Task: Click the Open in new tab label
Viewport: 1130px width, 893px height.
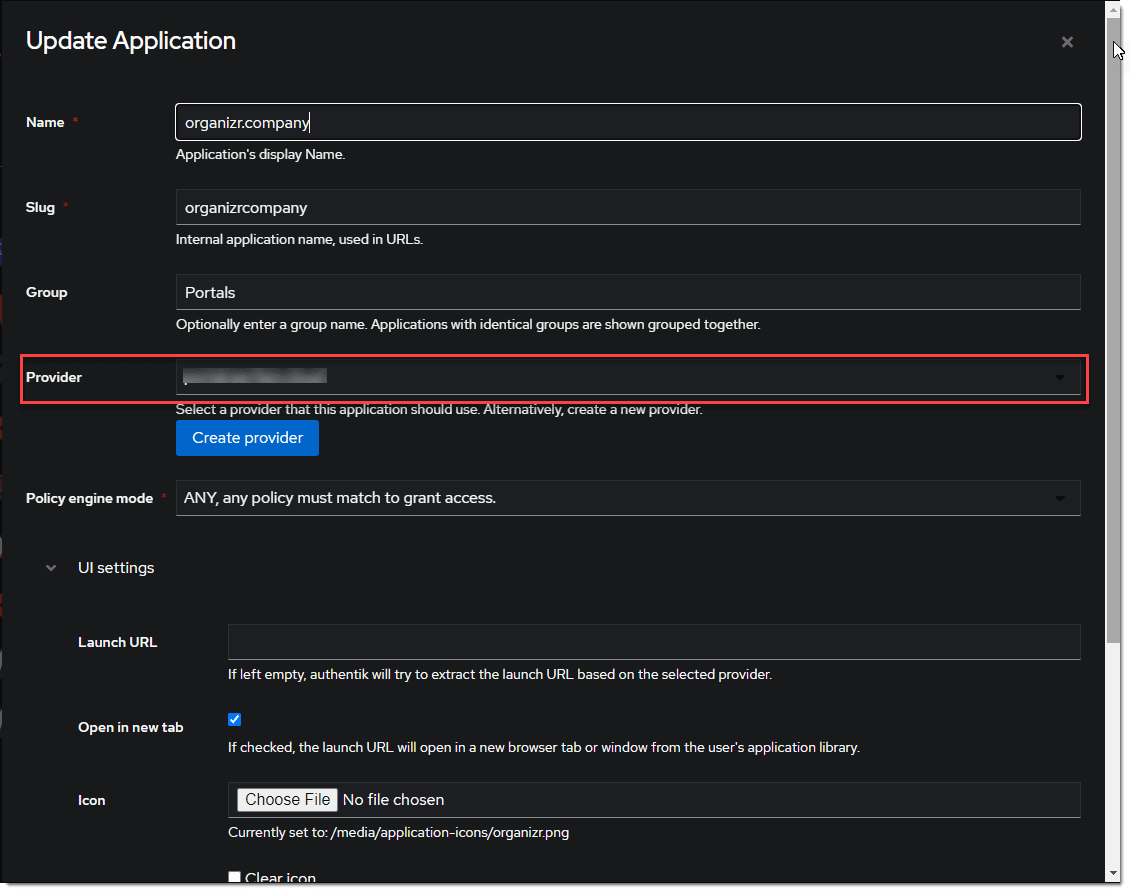Action: [x=130, y=727]
